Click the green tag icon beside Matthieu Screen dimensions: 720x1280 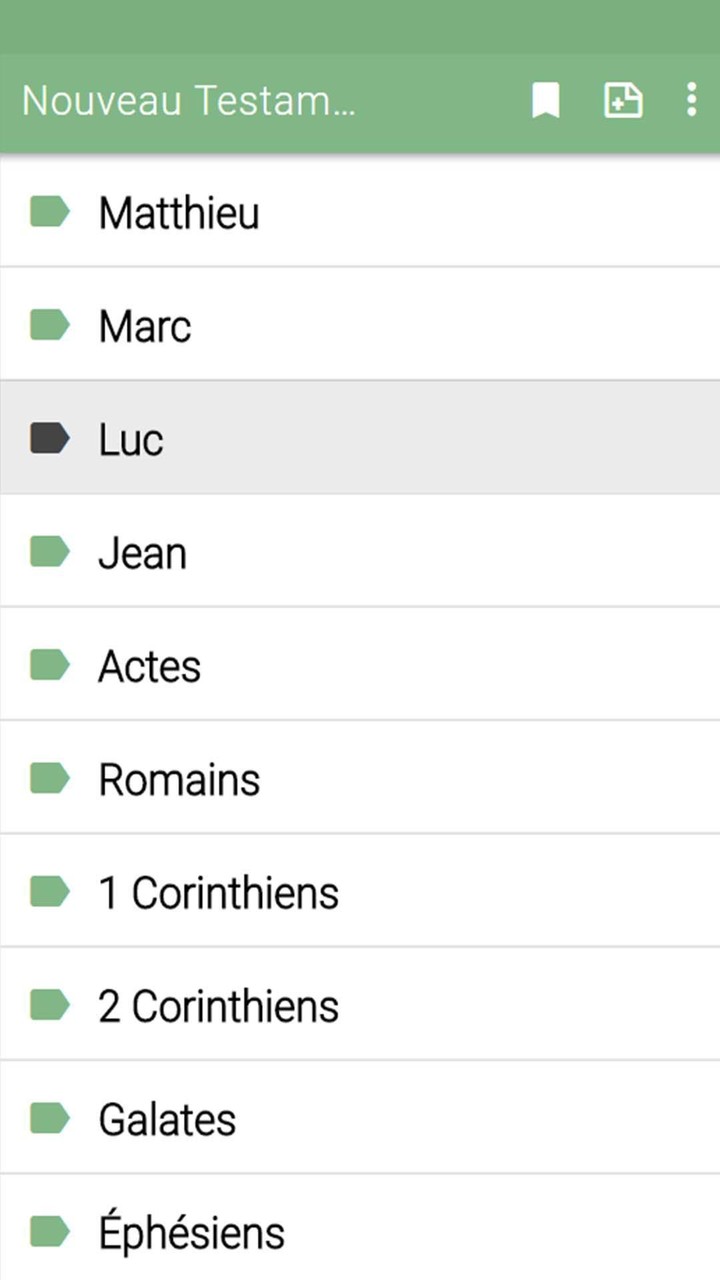coord(49,212)
